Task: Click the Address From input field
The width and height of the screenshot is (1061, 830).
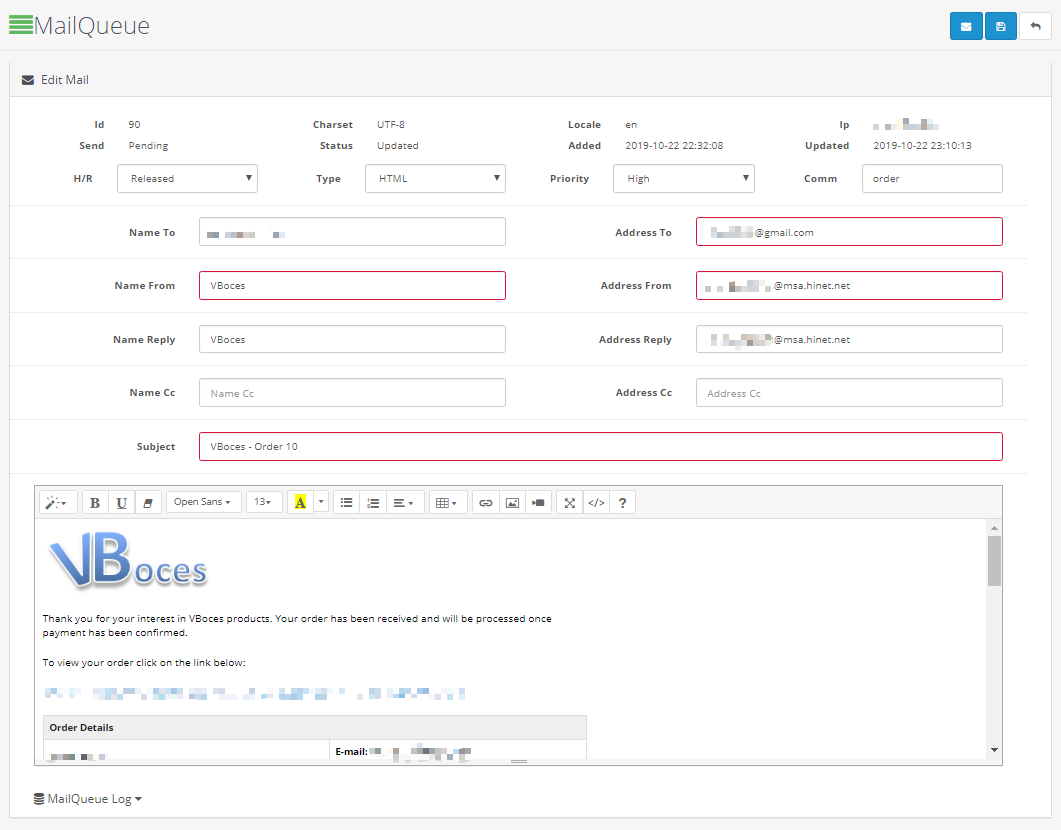Action: click(849, 285)
